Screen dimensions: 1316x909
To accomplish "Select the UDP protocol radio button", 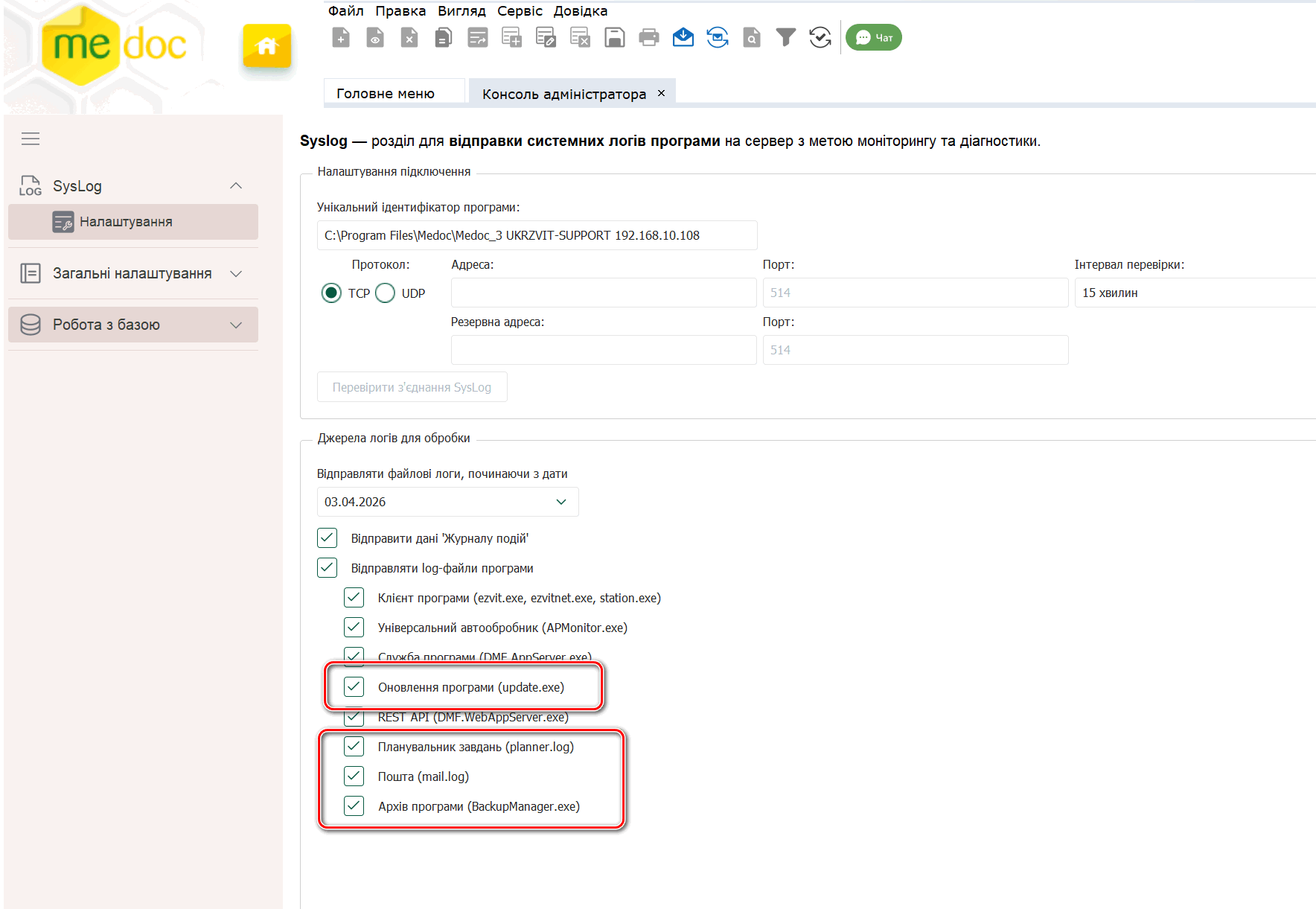I will [386, 293].
